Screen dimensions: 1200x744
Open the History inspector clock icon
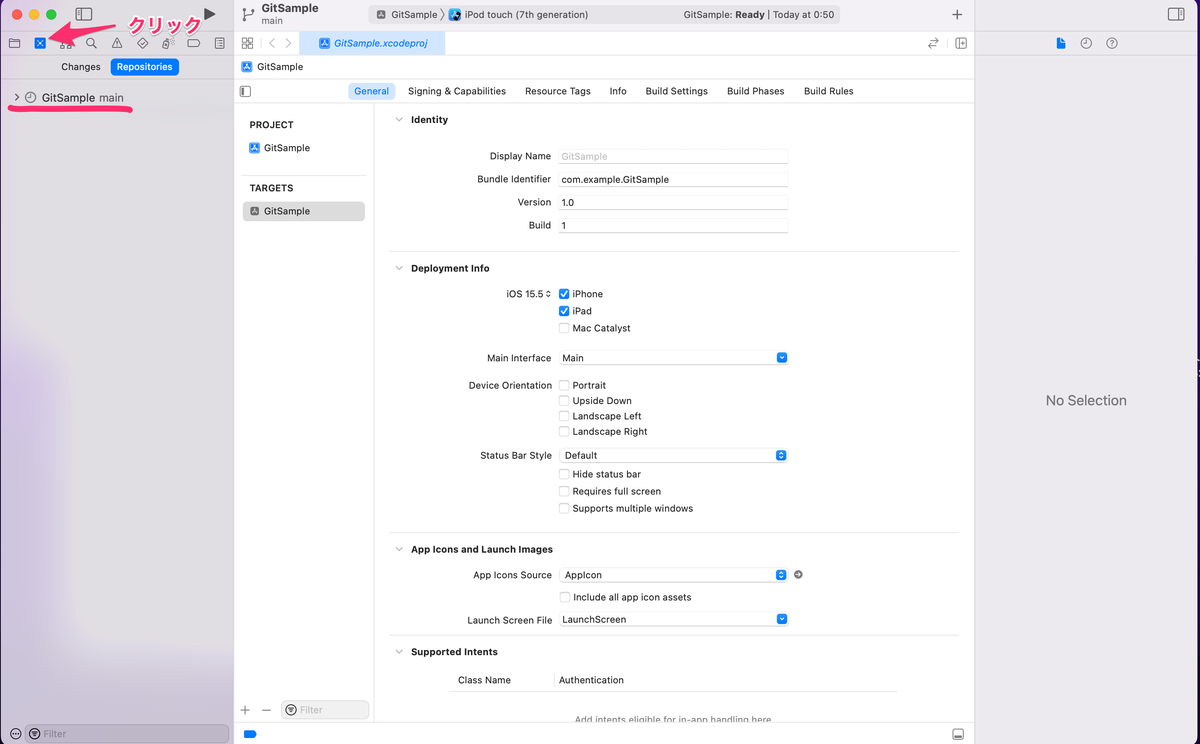(x=1086, y=43)
